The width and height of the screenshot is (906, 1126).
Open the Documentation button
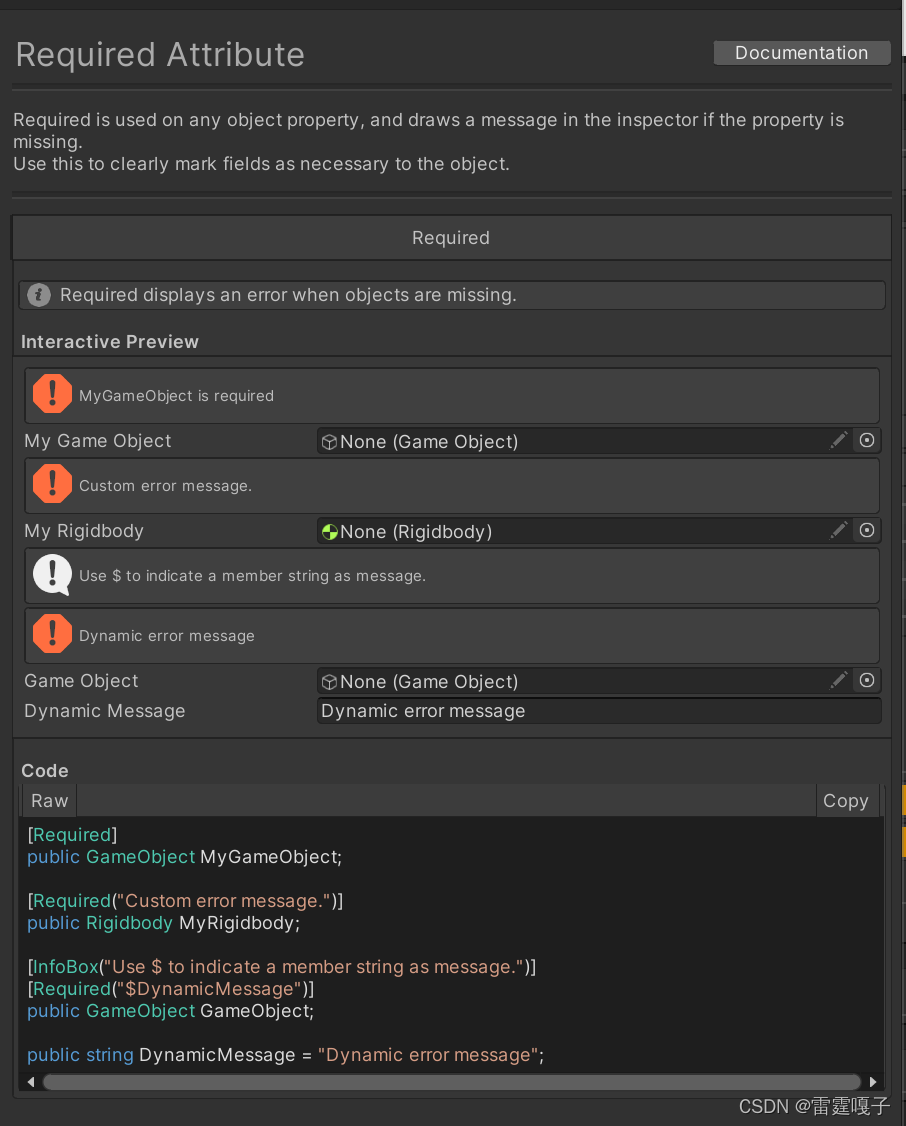(802, 53)
